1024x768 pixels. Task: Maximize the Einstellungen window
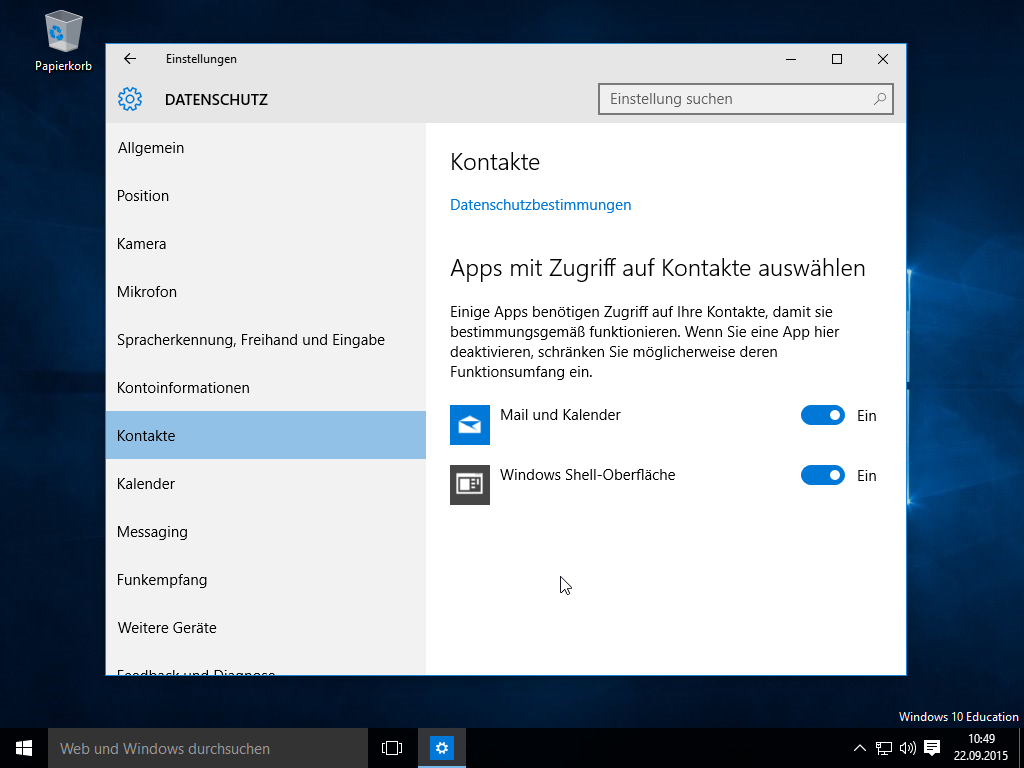837,59
